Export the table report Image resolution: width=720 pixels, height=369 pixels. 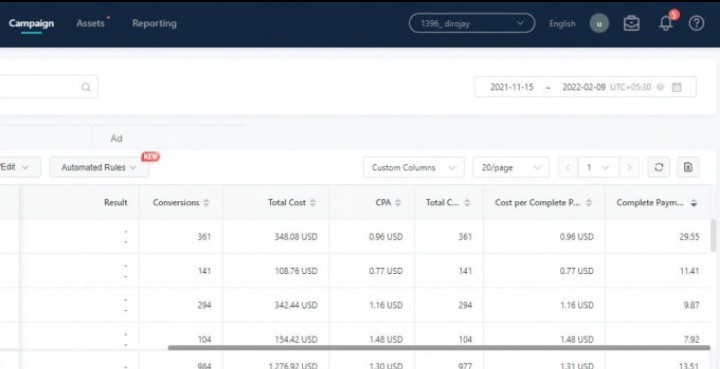click(688, 168)
